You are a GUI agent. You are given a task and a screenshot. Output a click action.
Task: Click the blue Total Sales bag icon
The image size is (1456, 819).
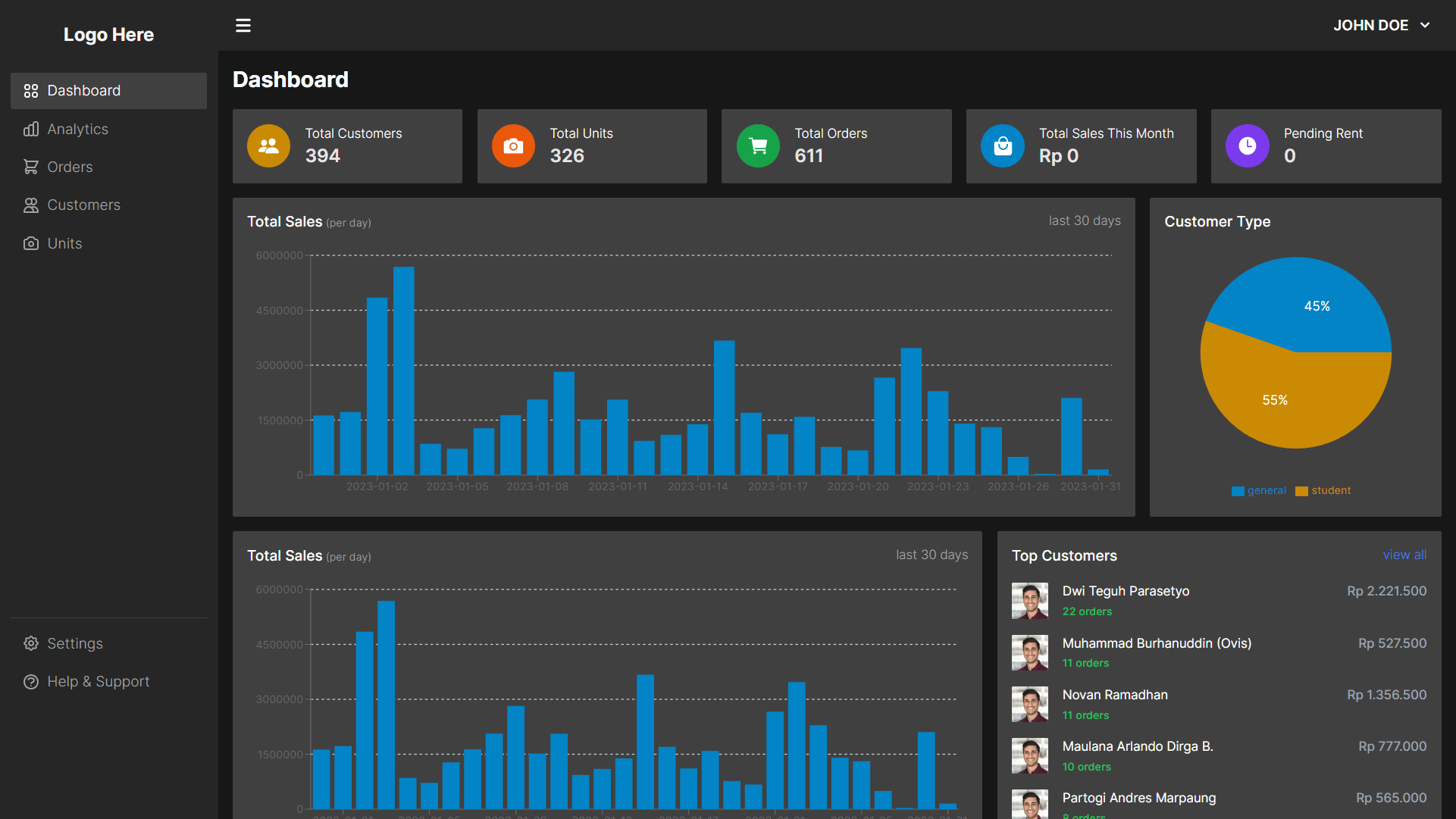tap(1002, 146)
